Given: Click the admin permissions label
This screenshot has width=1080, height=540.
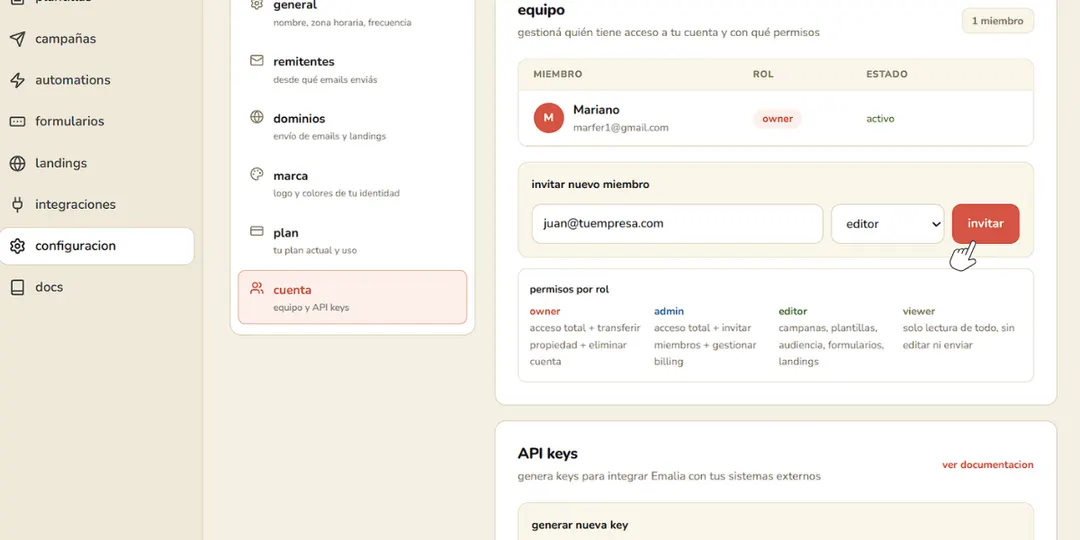Looking at the screenshot, I should (669, 311).
